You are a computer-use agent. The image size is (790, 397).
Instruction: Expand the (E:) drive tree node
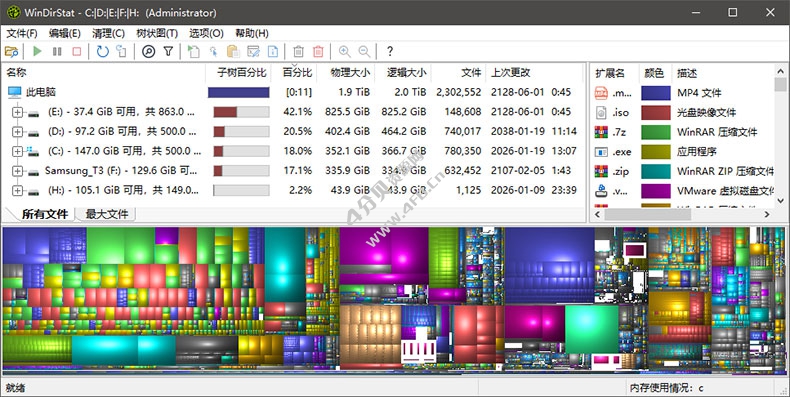coord(18,112)
